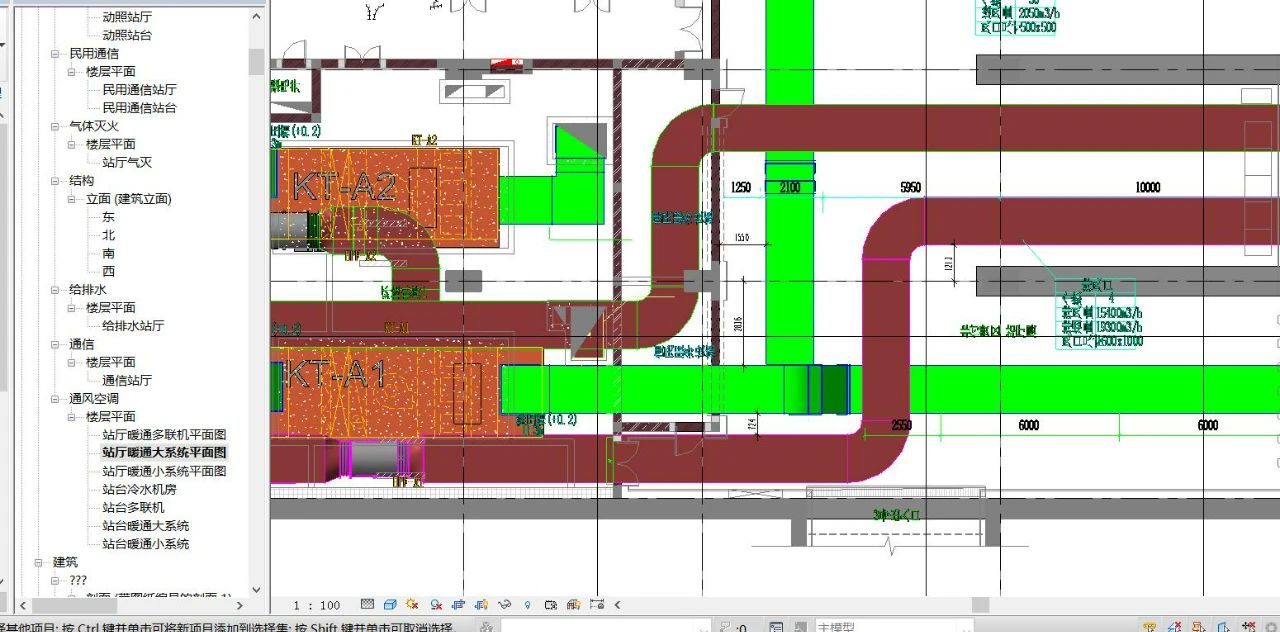Collapse the 民用通信 tree node
This screenshot has height=632, width=1280.
[56, 54]
